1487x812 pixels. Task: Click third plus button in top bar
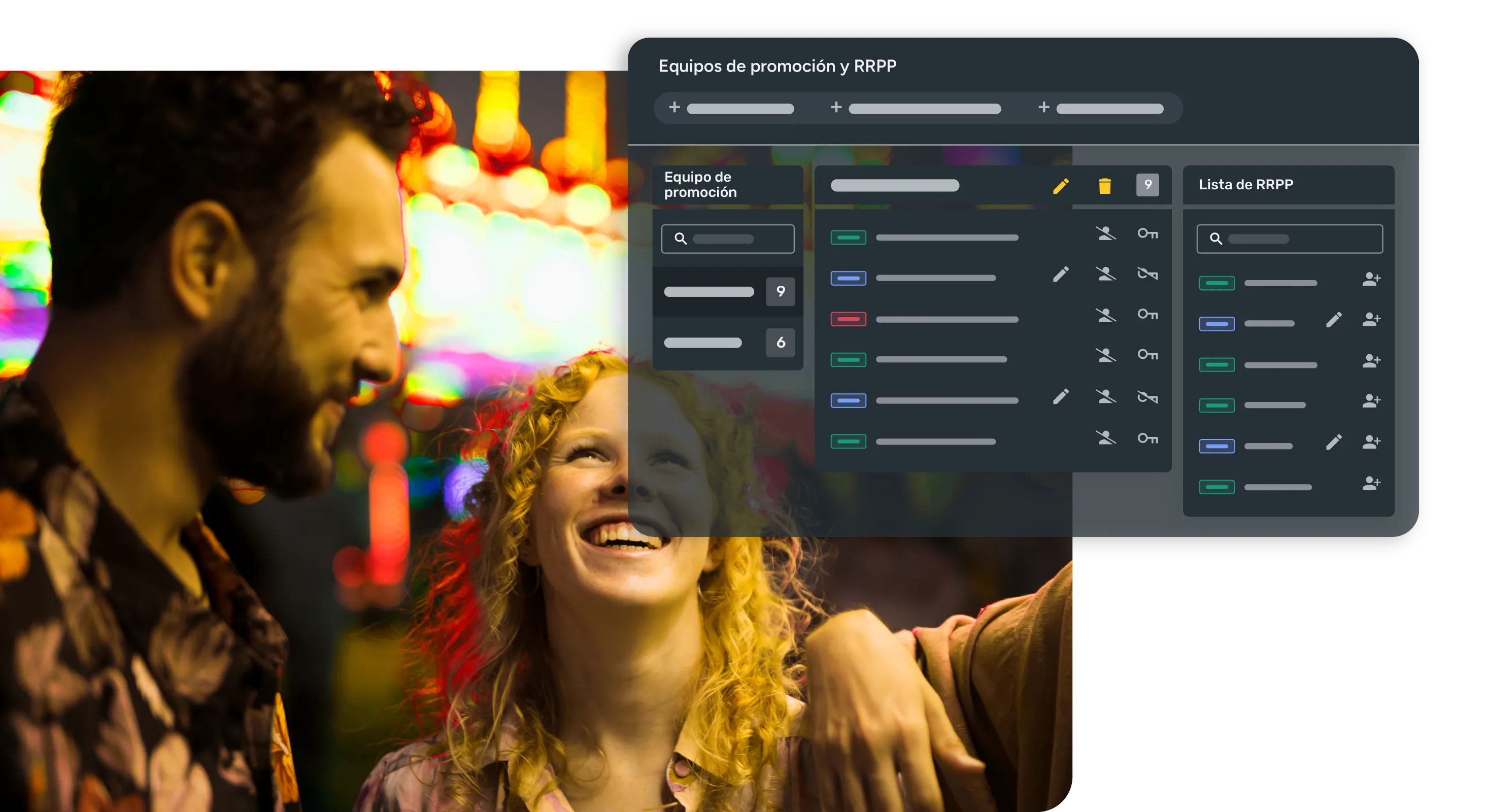(x=1043, y=108)
